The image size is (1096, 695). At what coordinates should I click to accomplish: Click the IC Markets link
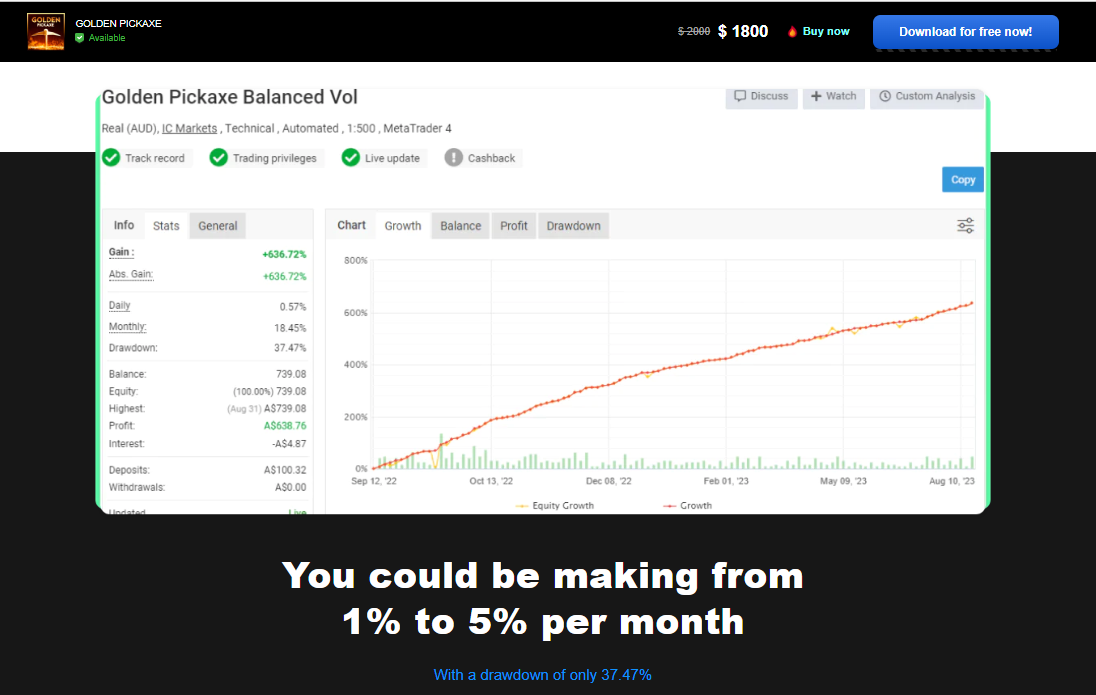[189, 129]
